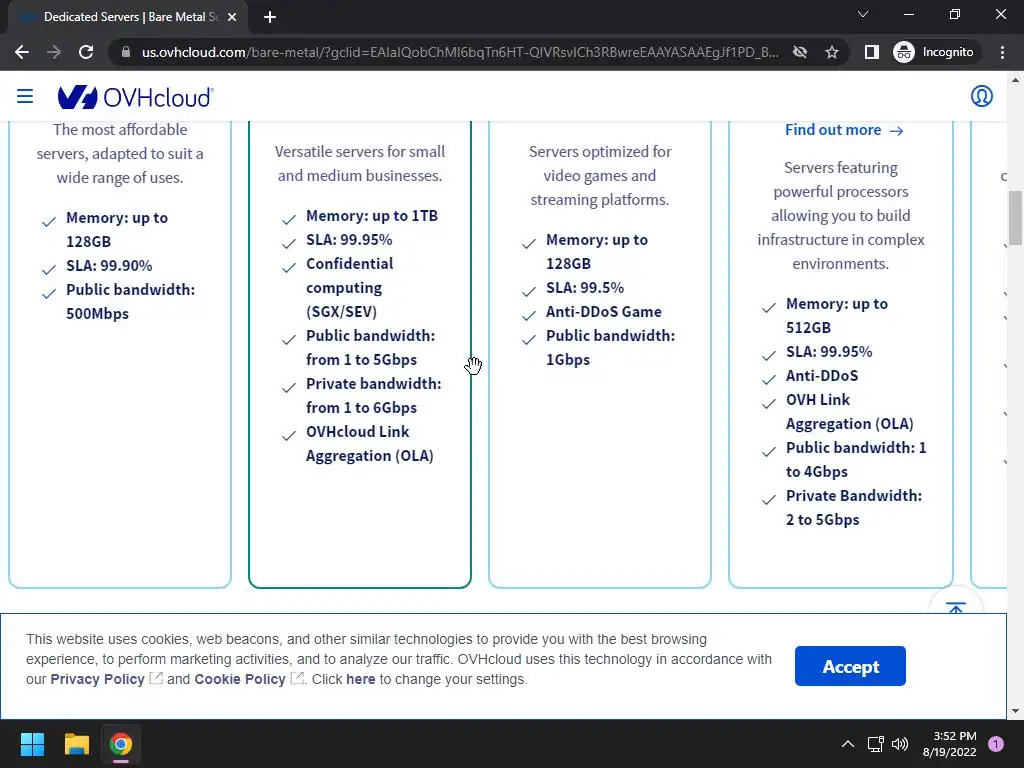This screenshot has height=768, width=1024.
Task: Select the Dedicated Servers browser tab
Action: 127,17
